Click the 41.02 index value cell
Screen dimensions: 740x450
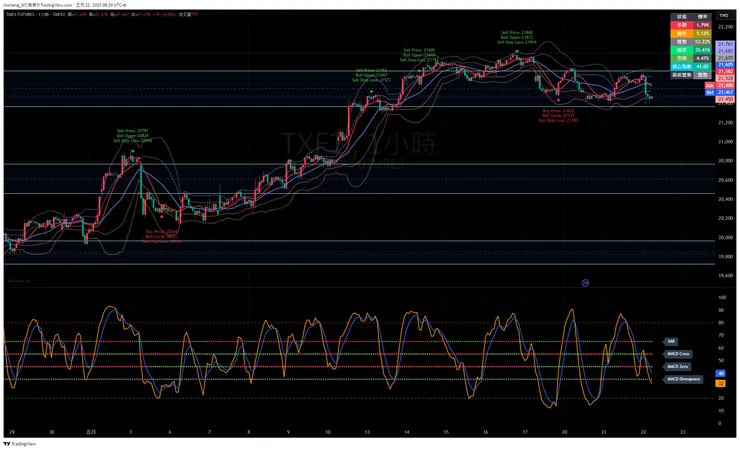[702, 67]
